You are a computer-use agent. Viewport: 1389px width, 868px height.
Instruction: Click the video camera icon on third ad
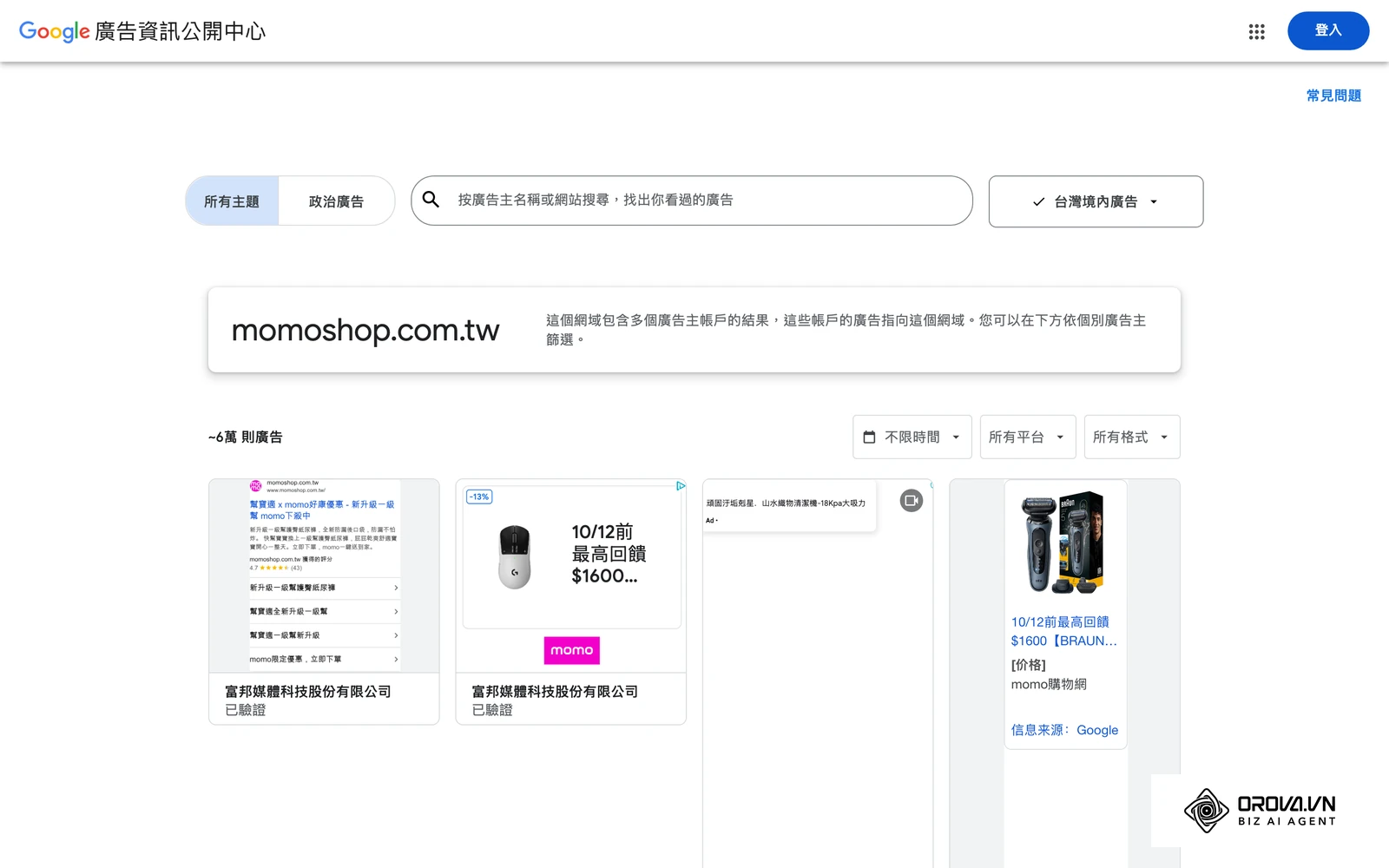point(911,501)
